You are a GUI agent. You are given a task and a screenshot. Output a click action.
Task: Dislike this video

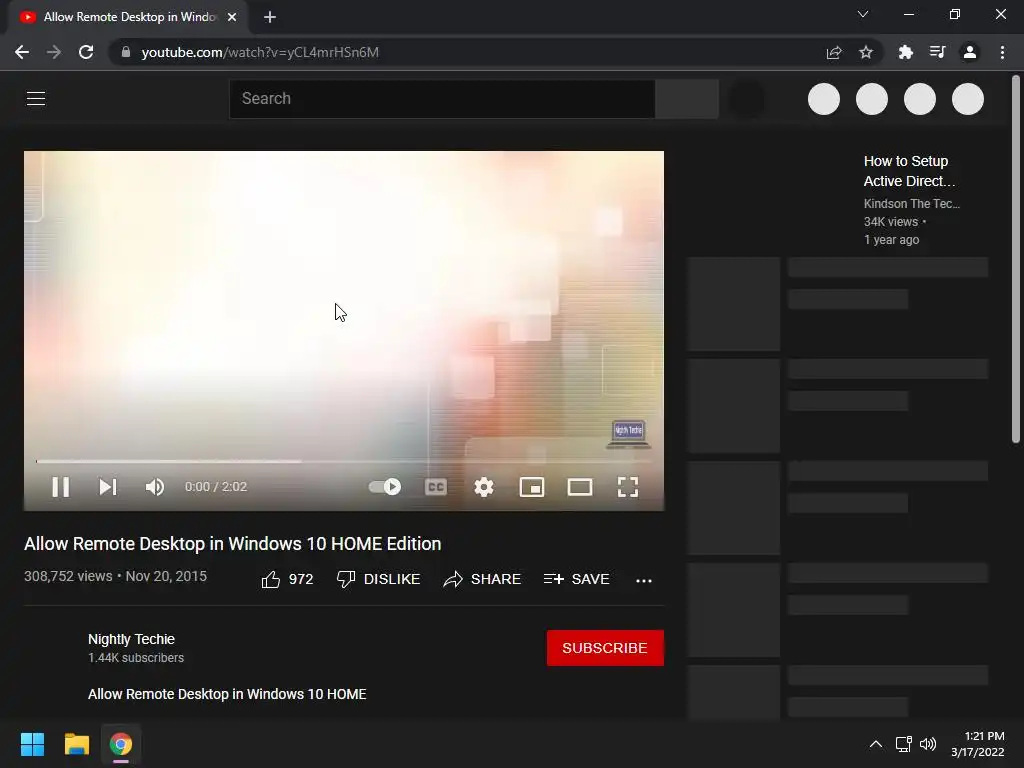tap(378, 579)
